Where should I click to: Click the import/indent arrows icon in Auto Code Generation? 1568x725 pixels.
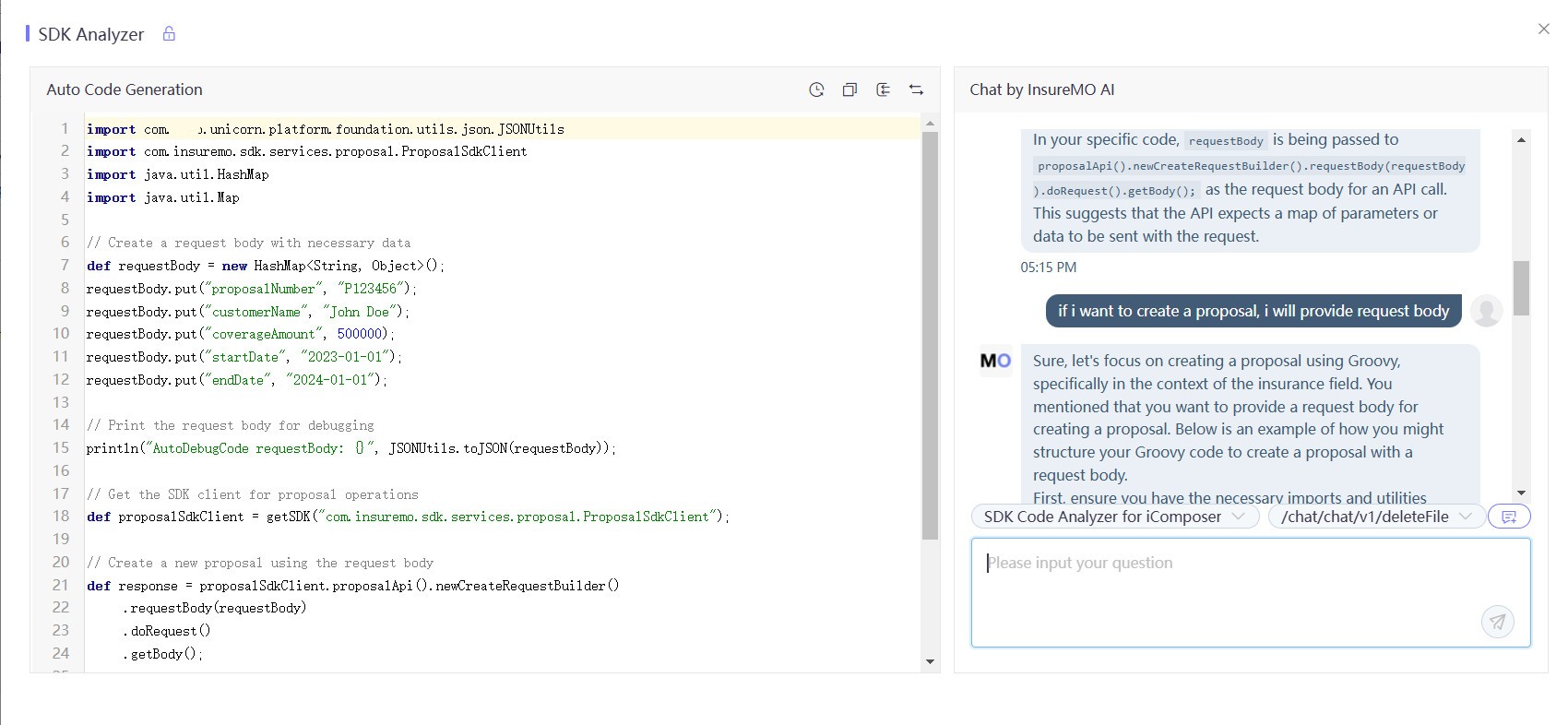(x=883, y=89)
